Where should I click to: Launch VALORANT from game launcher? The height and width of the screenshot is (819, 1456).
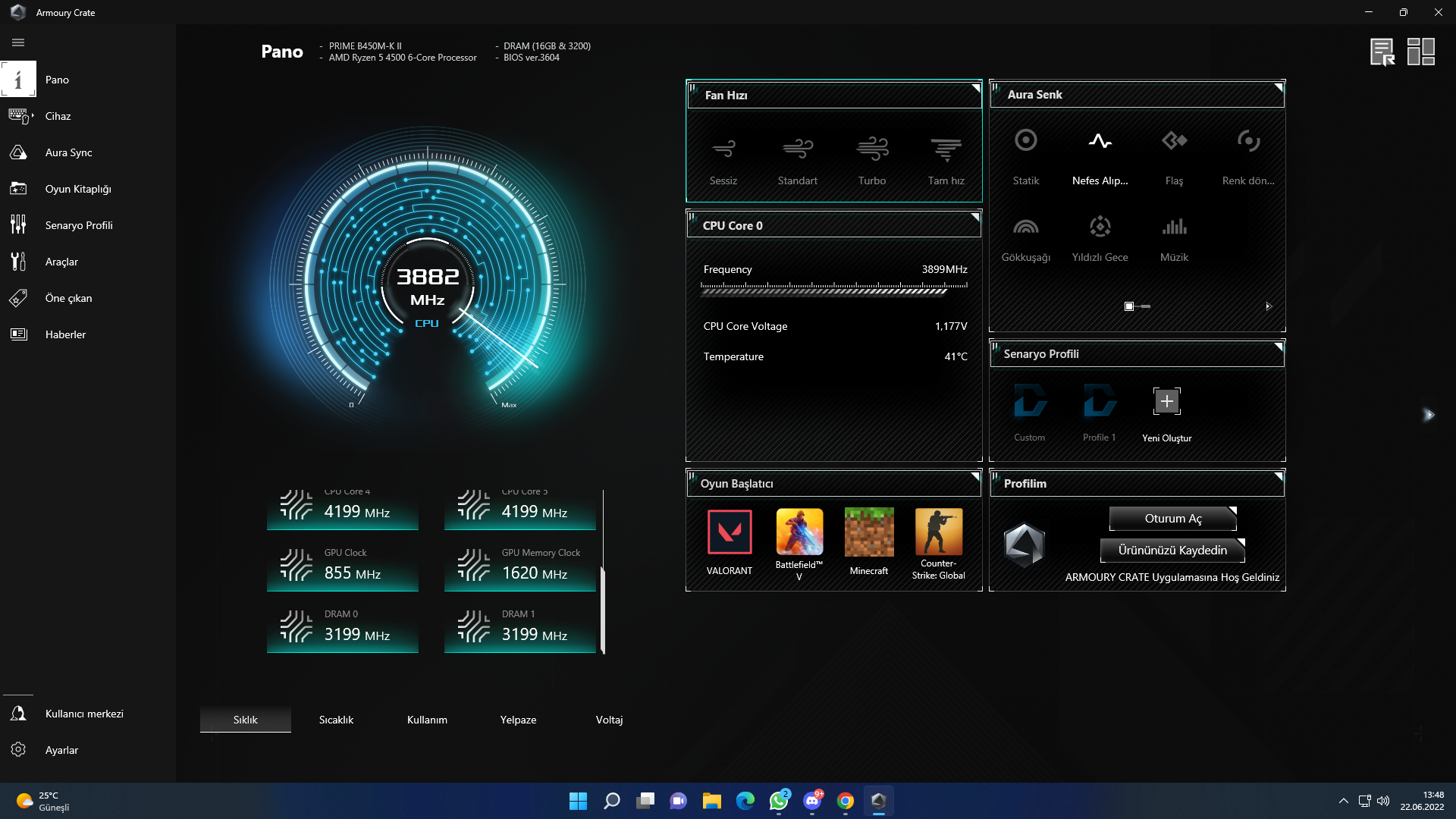click(730, 542)
